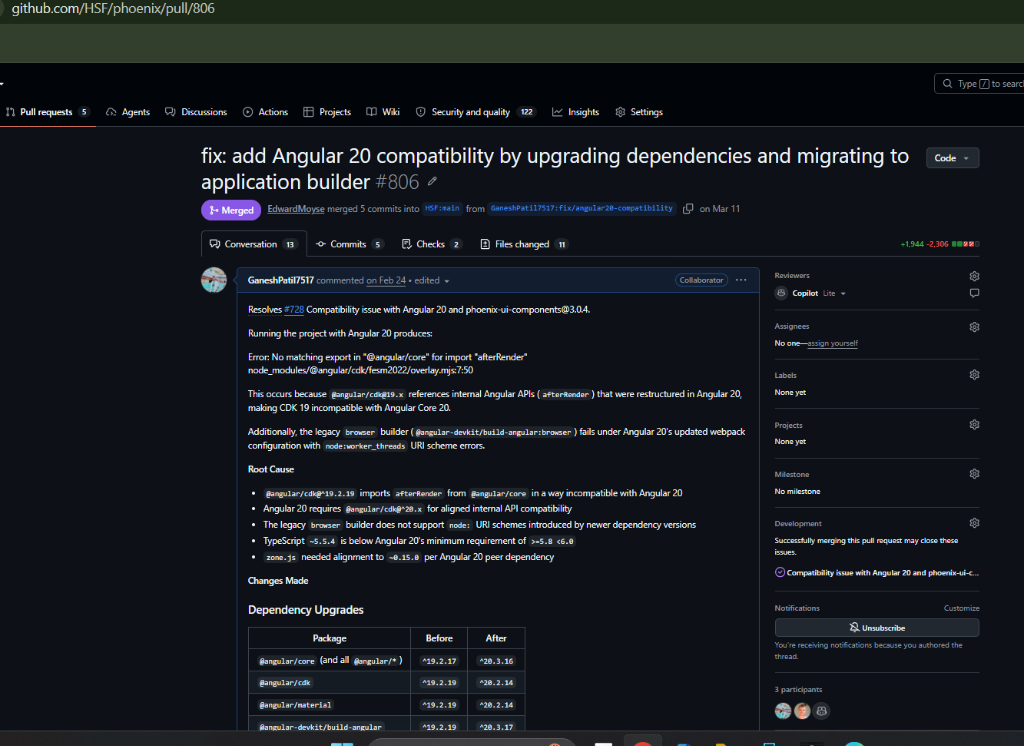Open the fix/angular20-compatibility branch link
Image resolution: width=1024 pixels, height=746 pixels.
[x=581, y=208]
